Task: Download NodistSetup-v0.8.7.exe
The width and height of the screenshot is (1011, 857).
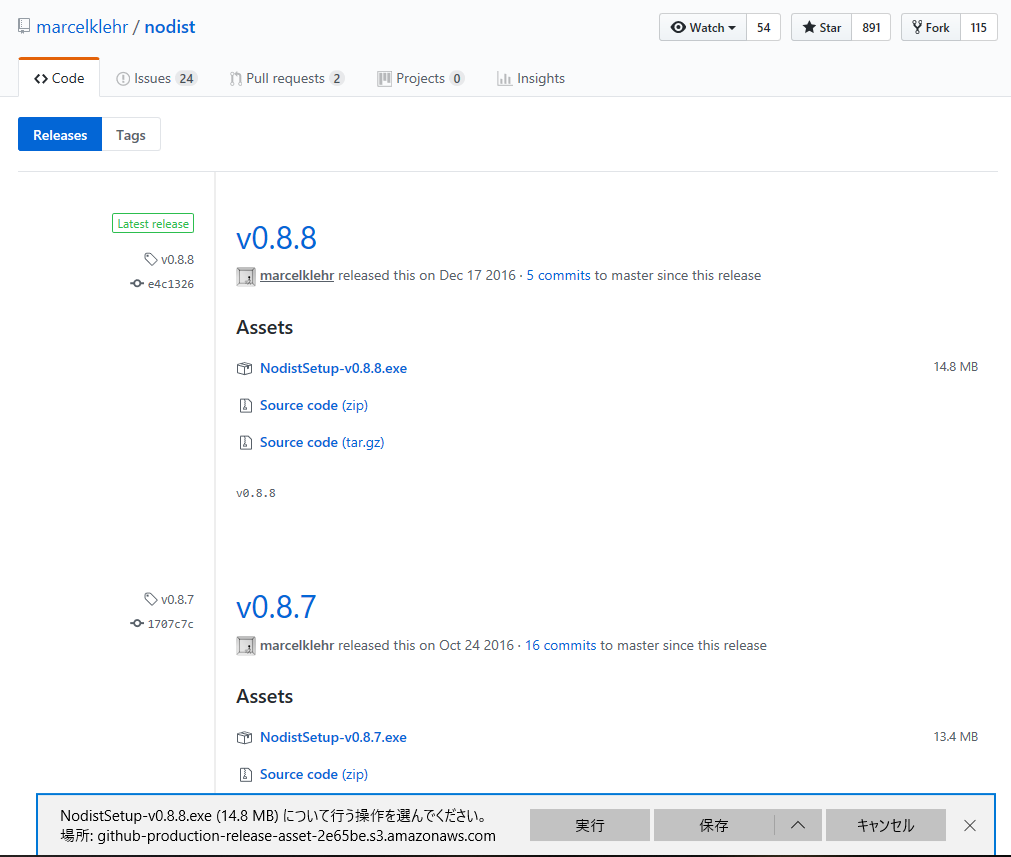Action: (x=333, y=737)
